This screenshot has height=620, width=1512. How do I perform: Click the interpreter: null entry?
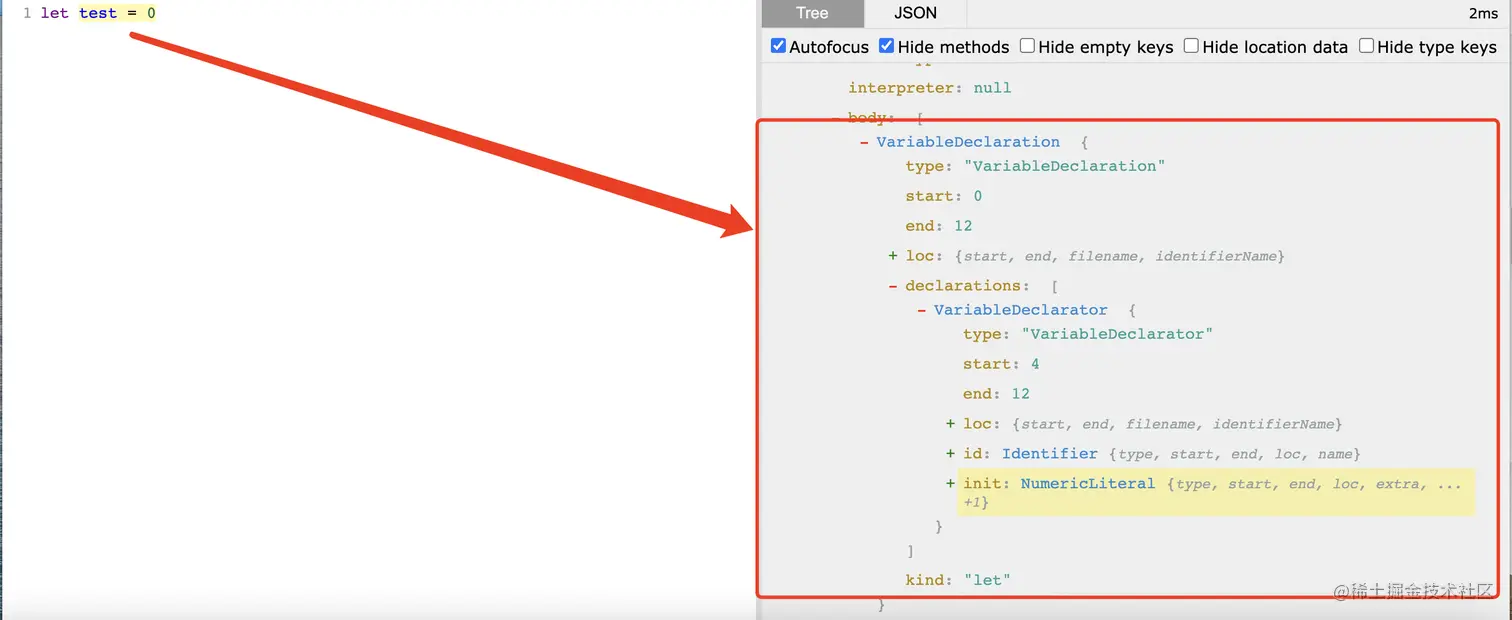[x=930, y=88]
